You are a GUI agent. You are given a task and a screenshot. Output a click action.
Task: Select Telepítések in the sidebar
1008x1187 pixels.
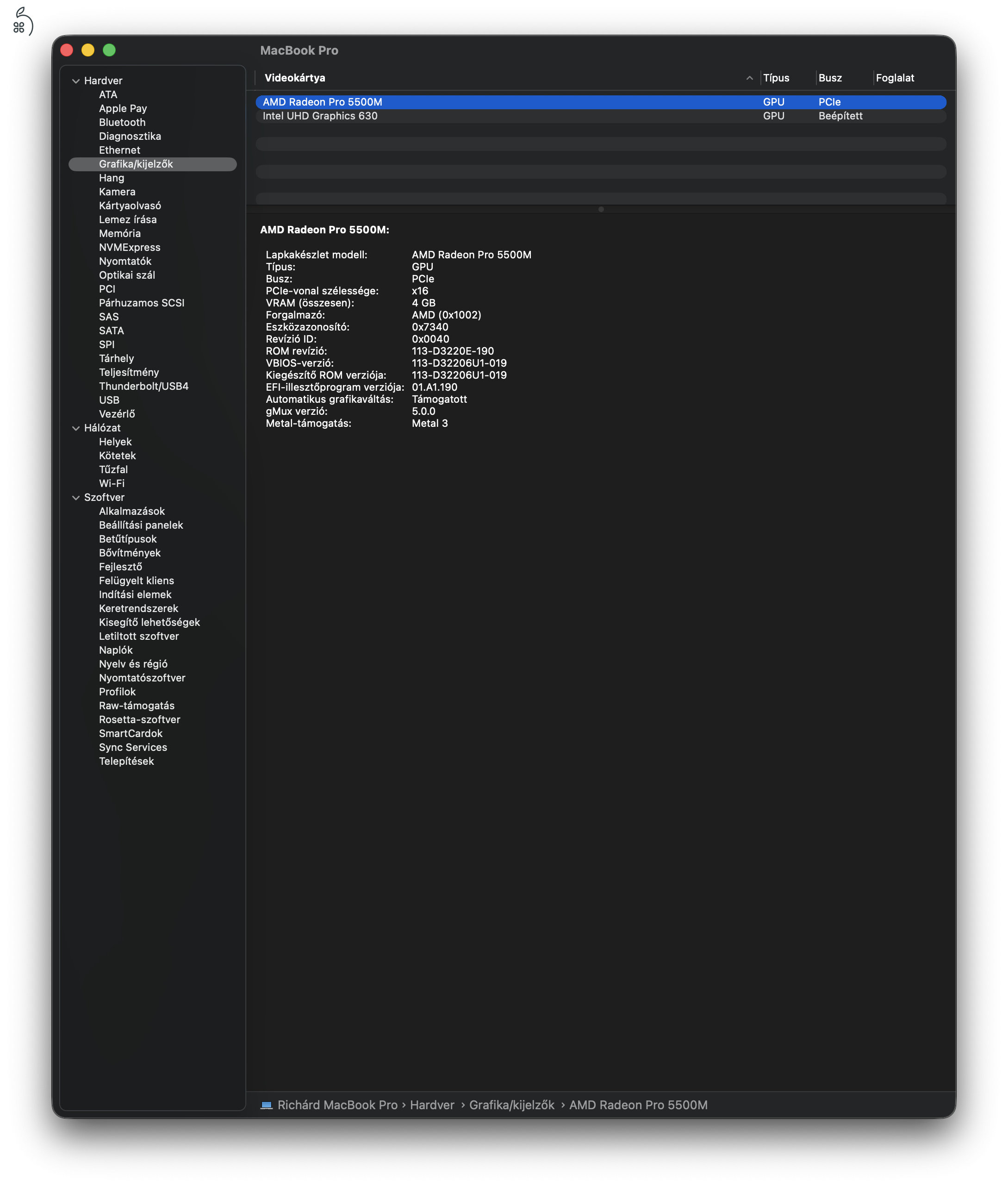[126, 761]
